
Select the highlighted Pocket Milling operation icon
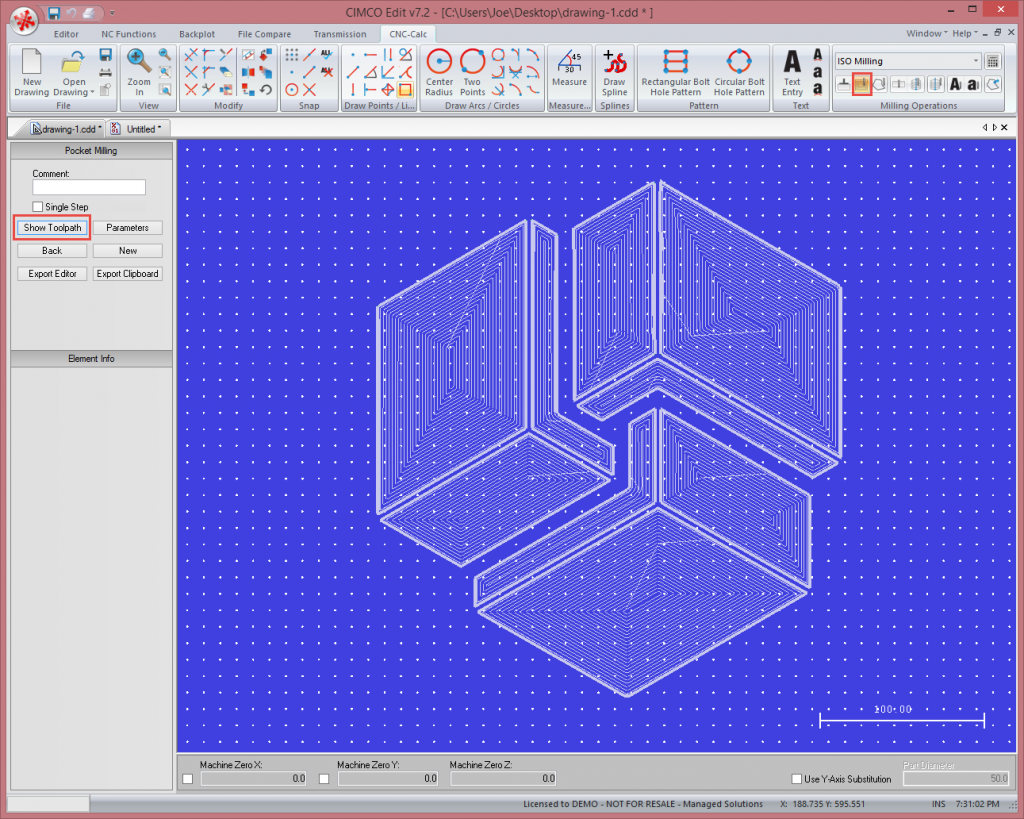tap(862, 84)
